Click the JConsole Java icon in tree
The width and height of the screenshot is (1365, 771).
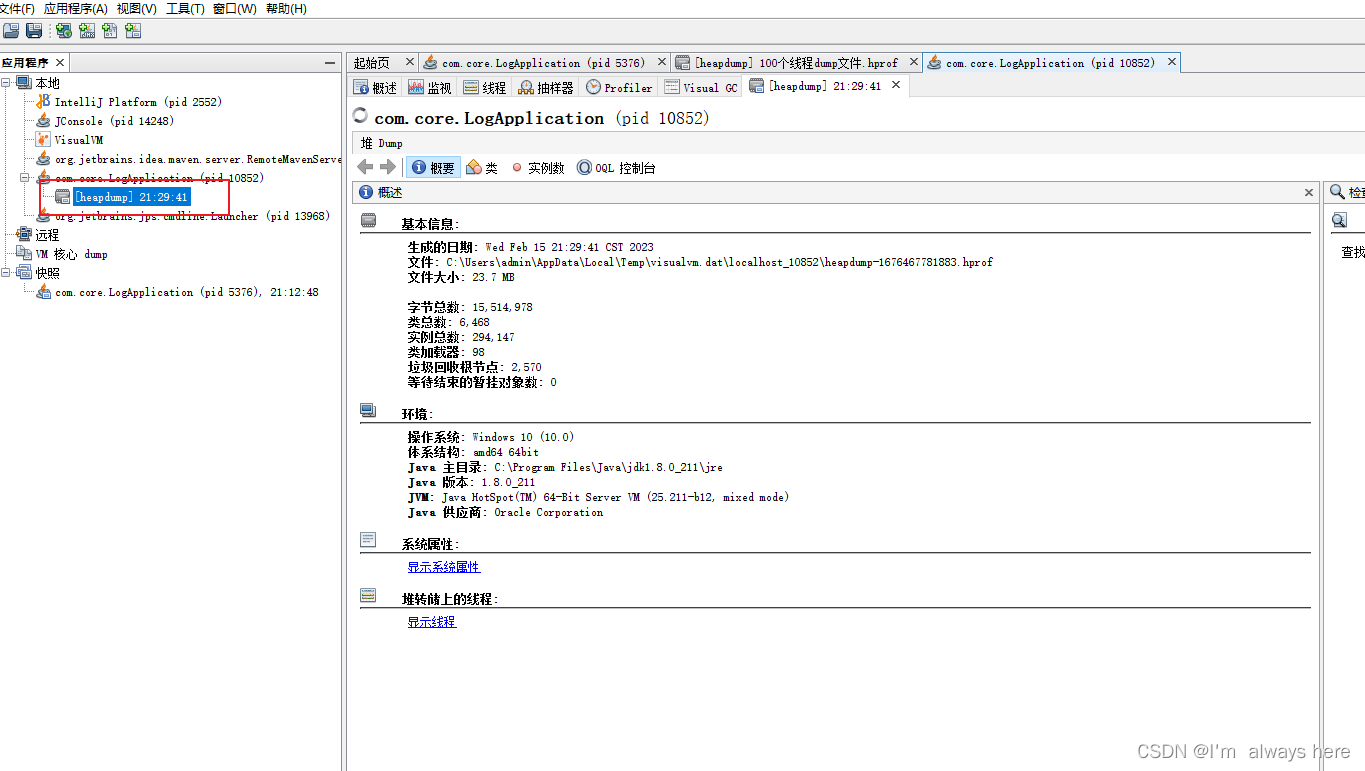click(x=43, y=121)
